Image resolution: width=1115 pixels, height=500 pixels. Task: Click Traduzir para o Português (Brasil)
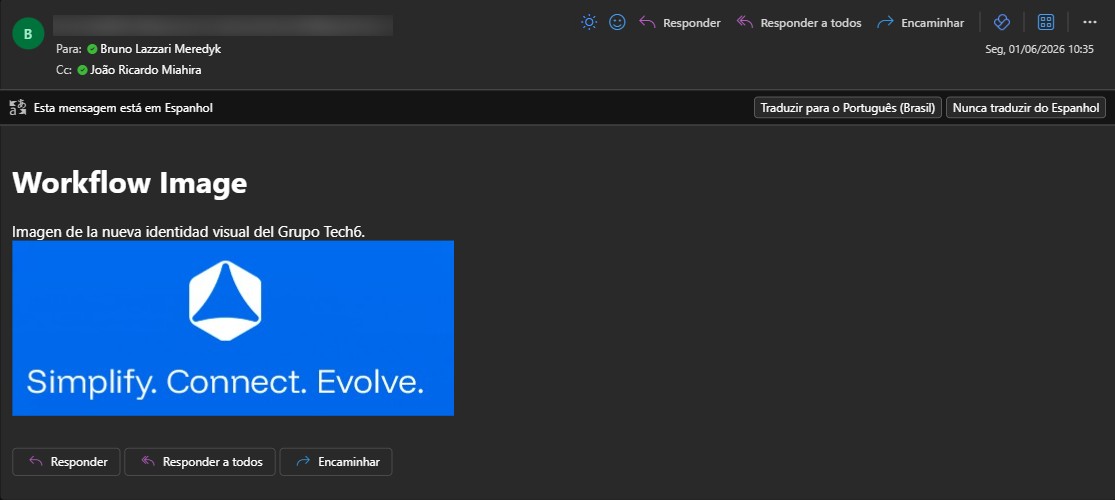click(x=848, y=108)
